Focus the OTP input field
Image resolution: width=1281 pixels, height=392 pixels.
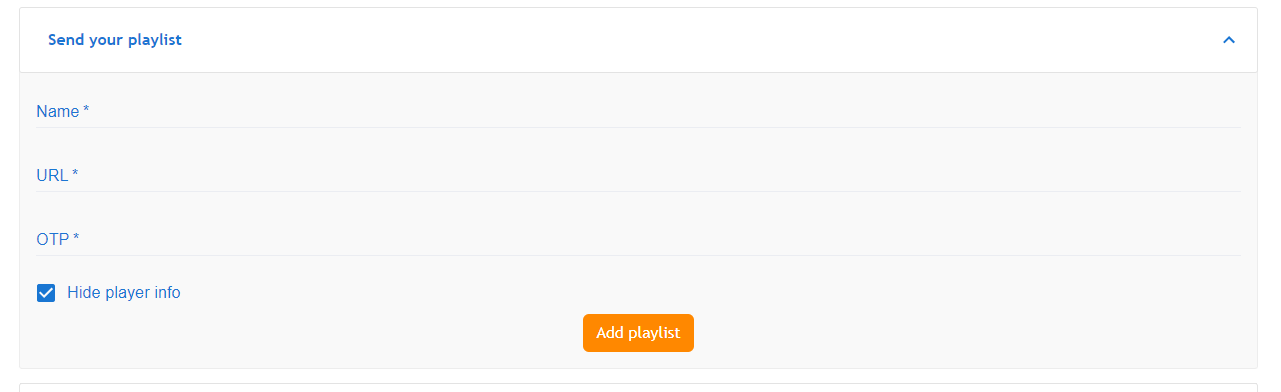click(638, 240)
